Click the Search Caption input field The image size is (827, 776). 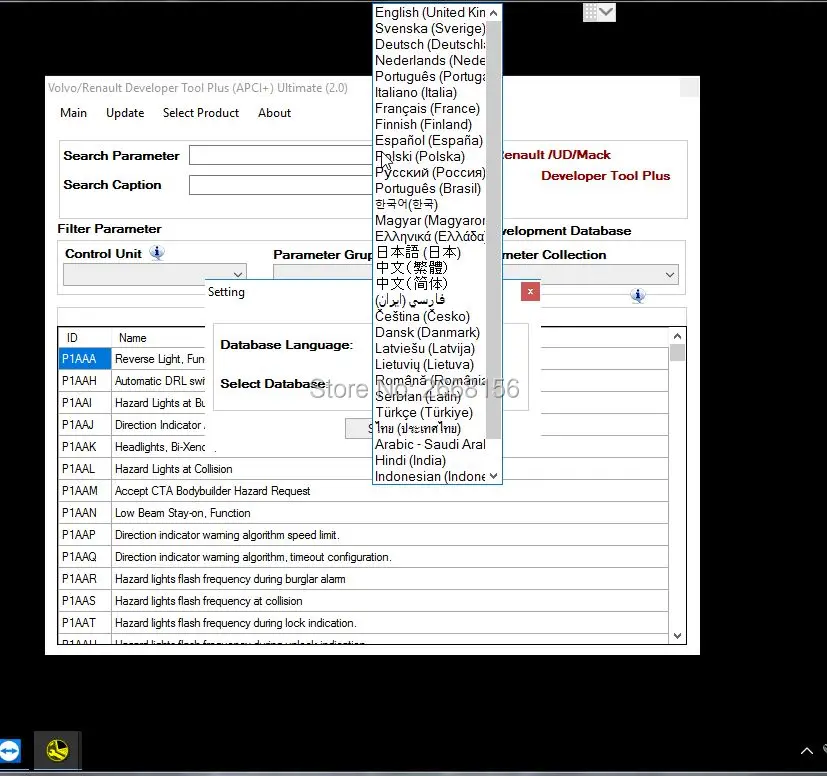[x=281, y=185]
